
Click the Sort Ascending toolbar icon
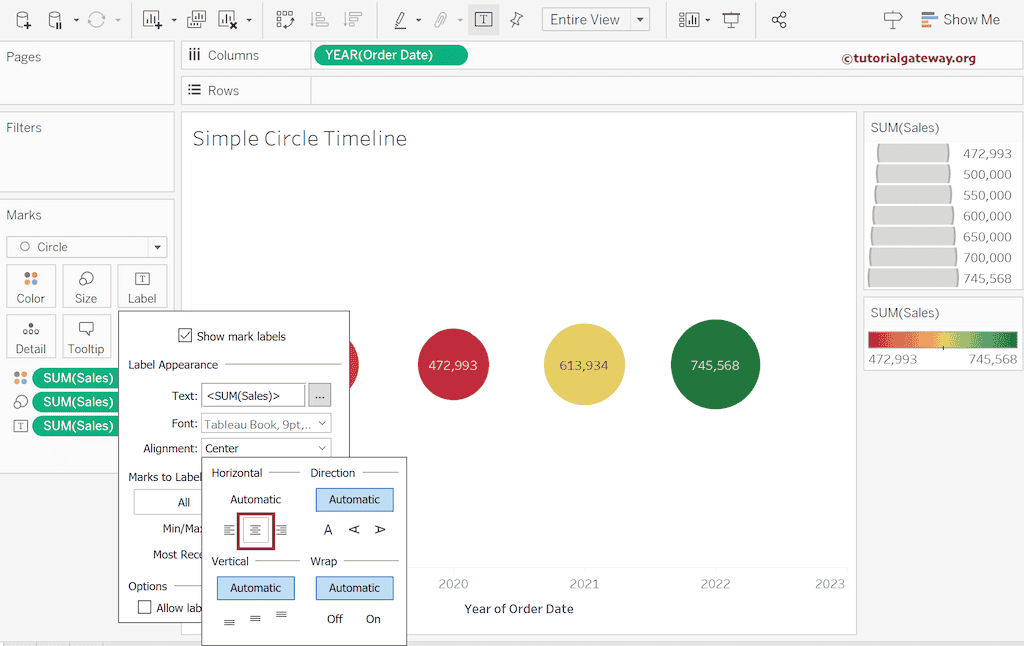click(x=319, y=20)
